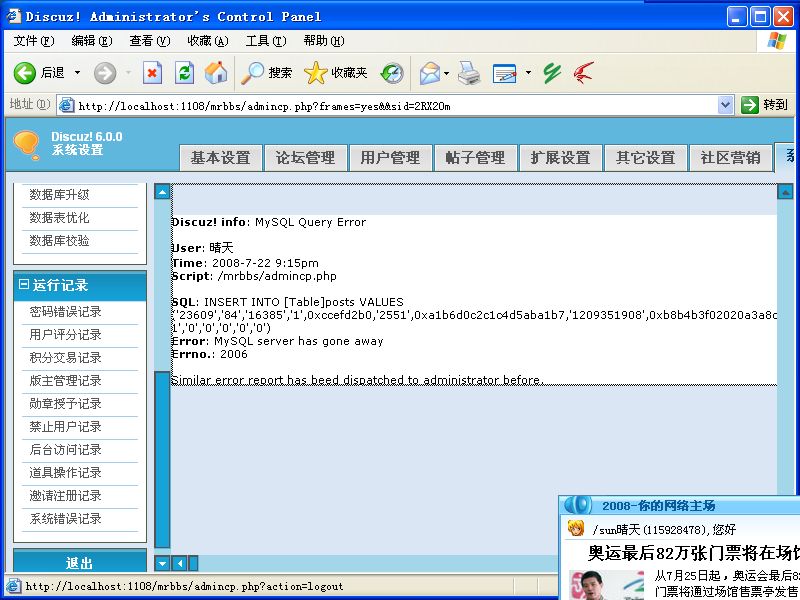This screenshot has width=800, height=600.
Task: Switch to the 其它设置 tab
Action: coord(646,158)
